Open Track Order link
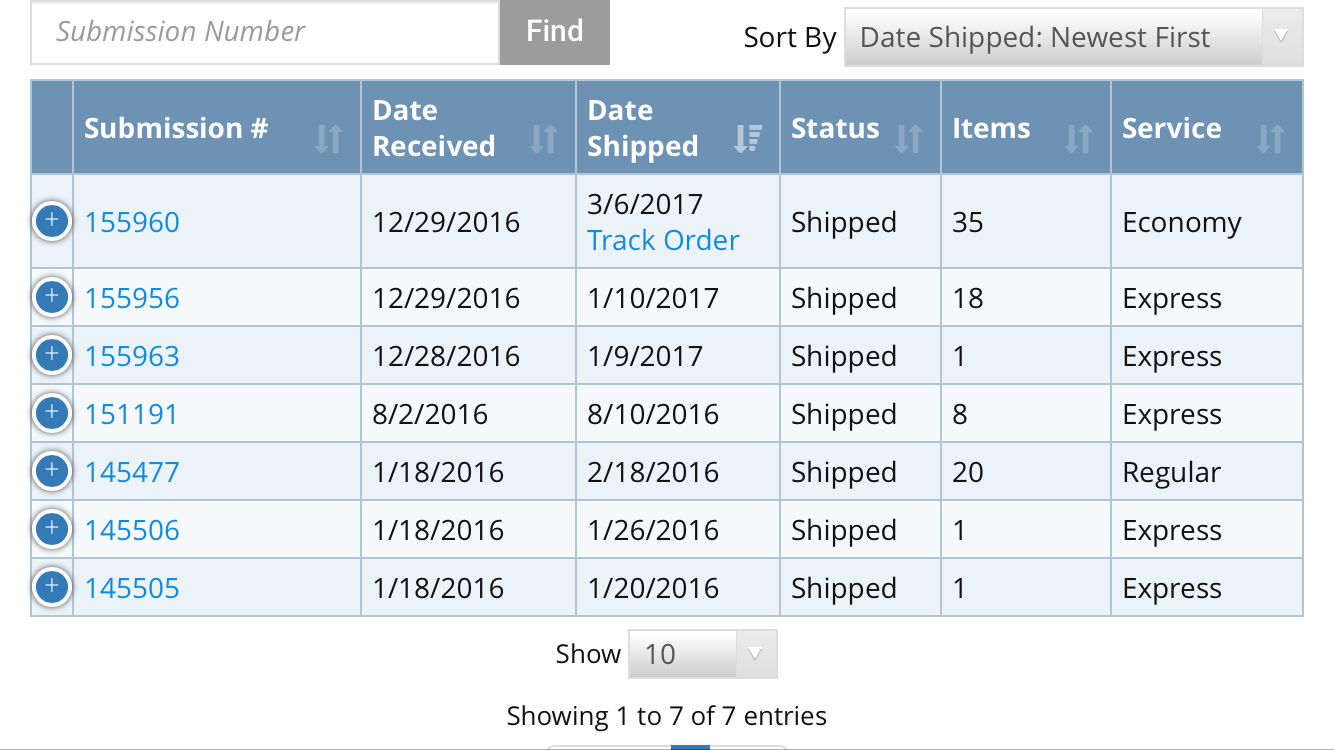The image size is (1334, 750). (x=663, y=240)
